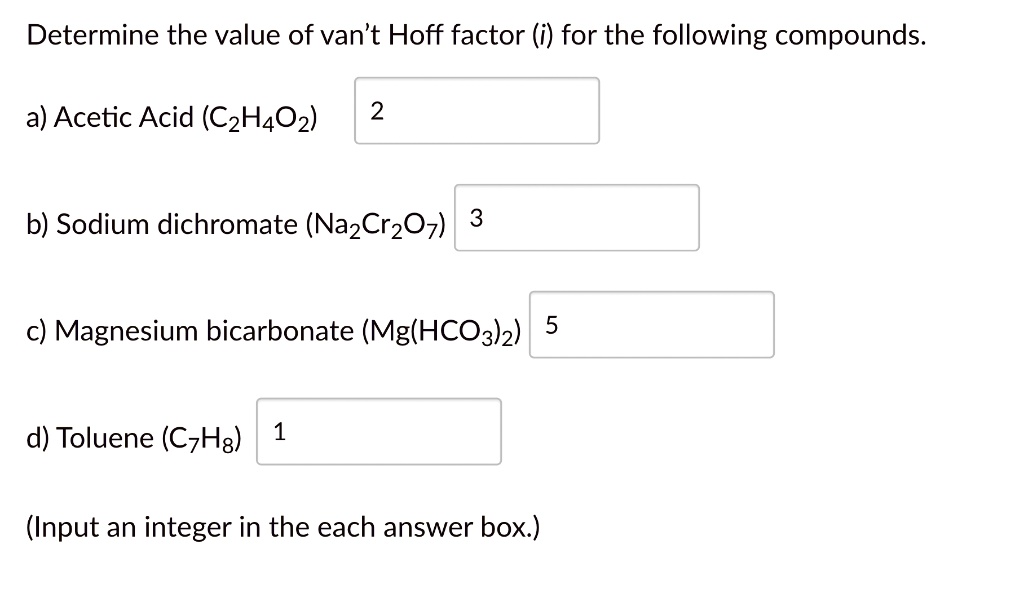1024x593 pixels.
Task: Click the answer box for Toluene
Action: [379, 431]
